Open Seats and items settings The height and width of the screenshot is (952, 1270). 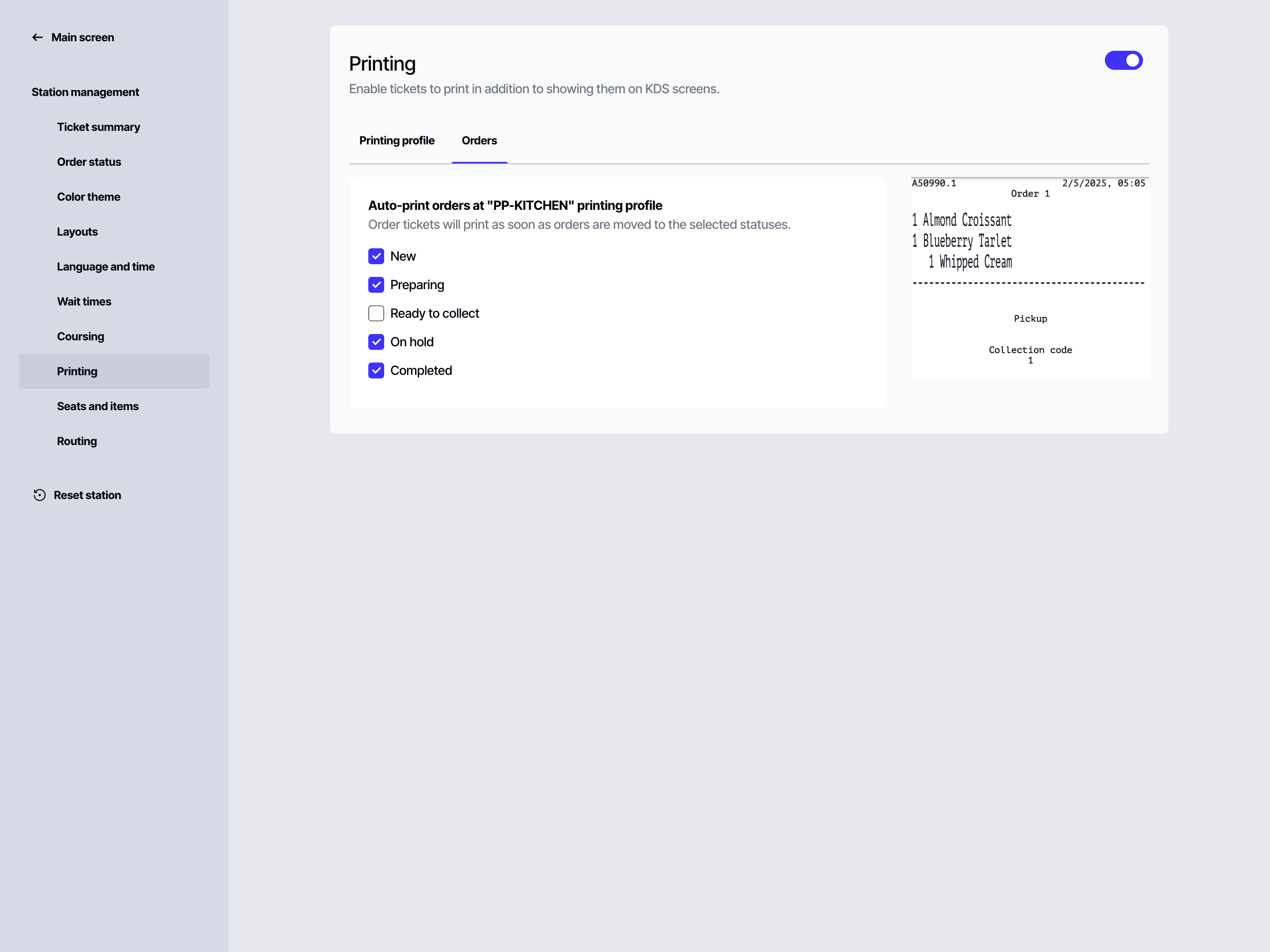tap(98, 406)
